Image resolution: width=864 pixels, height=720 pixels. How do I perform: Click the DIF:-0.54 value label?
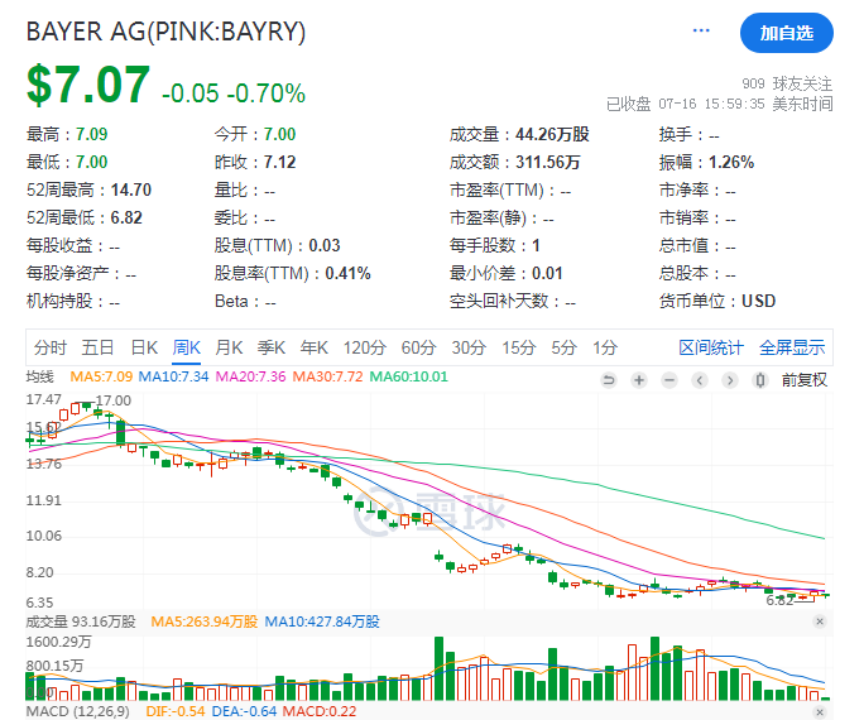175,711
